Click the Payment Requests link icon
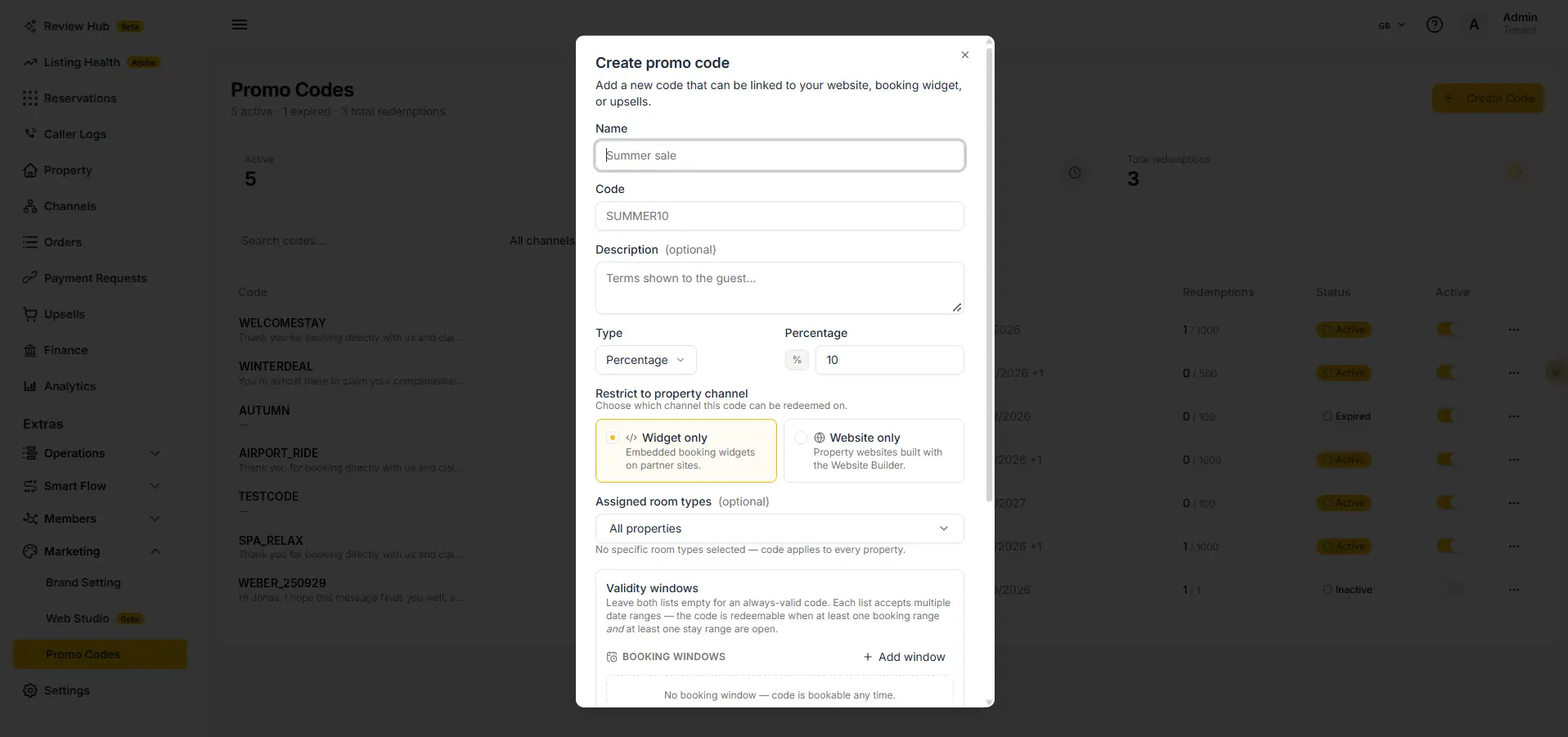This screenshot has height=737, width=1568. click(30, 278)
